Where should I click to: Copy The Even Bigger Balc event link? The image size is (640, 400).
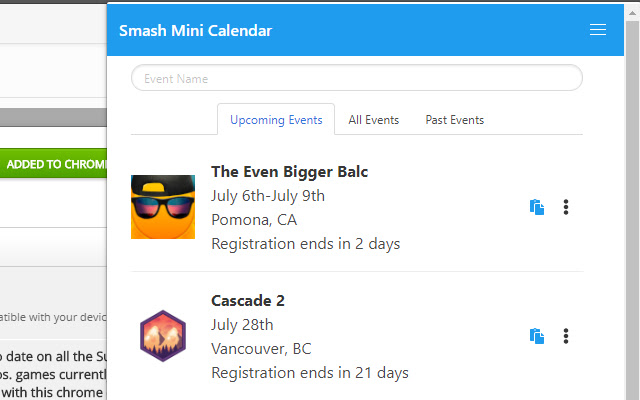point(537,207)
